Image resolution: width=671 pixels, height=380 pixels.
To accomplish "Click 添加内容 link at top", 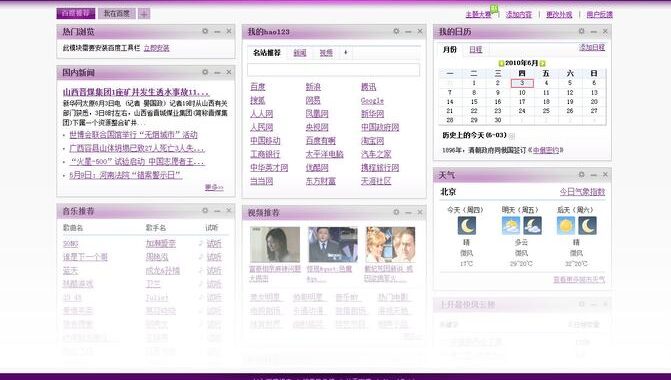I will 519,15.
